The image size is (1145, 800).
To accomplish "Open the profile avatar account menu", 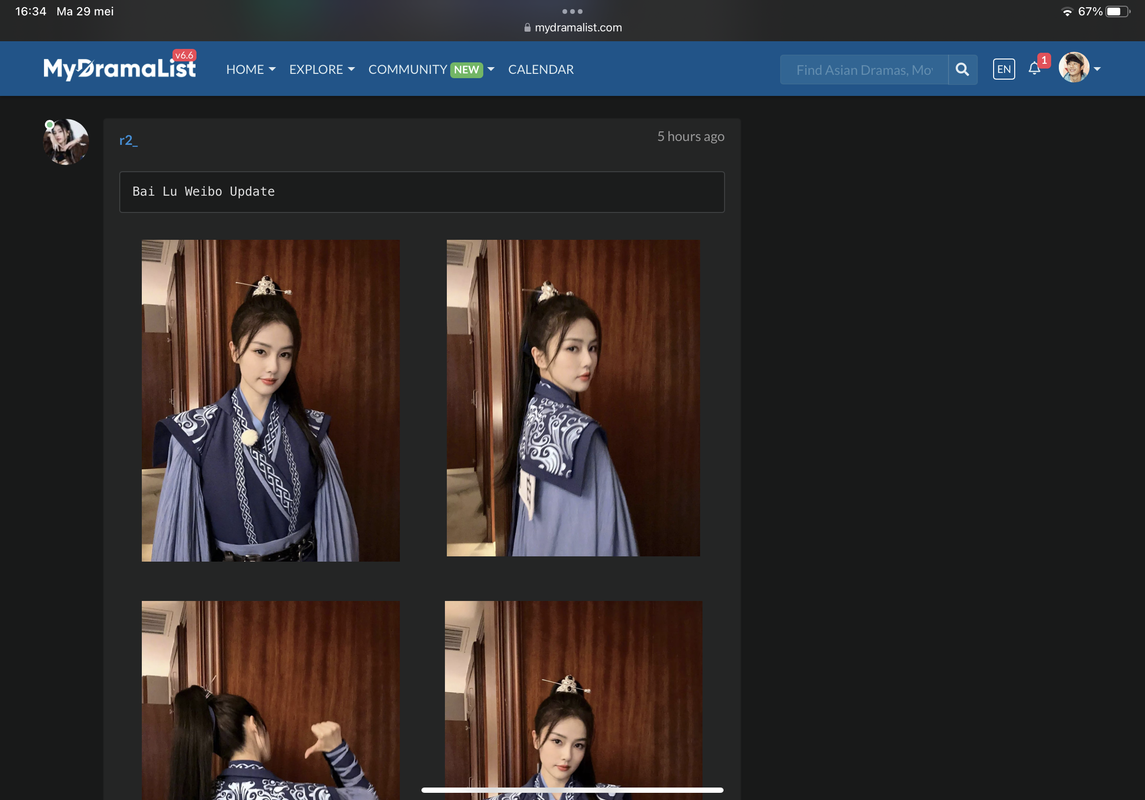I will [1079, 68].
